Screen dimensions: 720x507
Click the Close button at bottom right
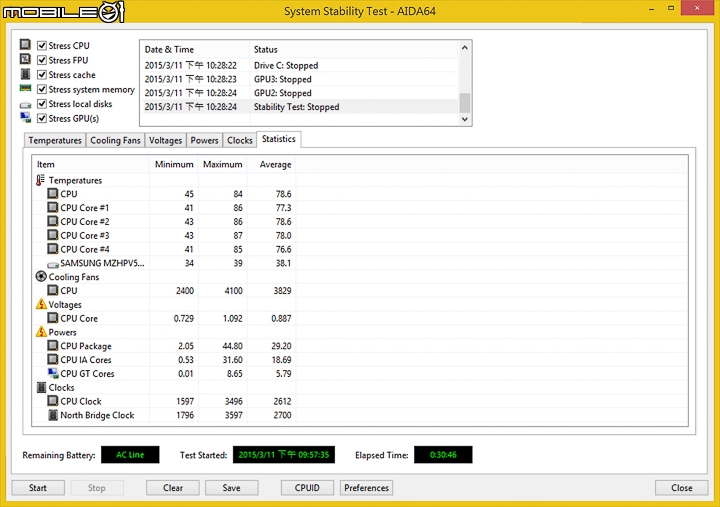coord(681,488)
